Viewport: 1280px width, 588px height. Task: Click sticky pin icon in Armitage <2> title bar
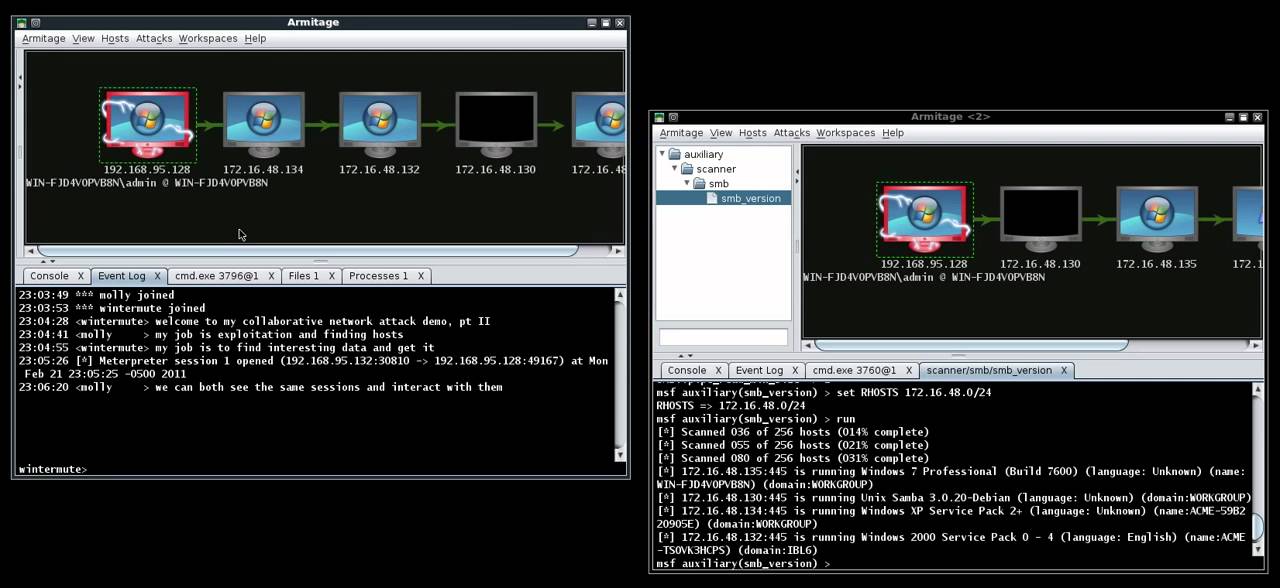point(673,117)
